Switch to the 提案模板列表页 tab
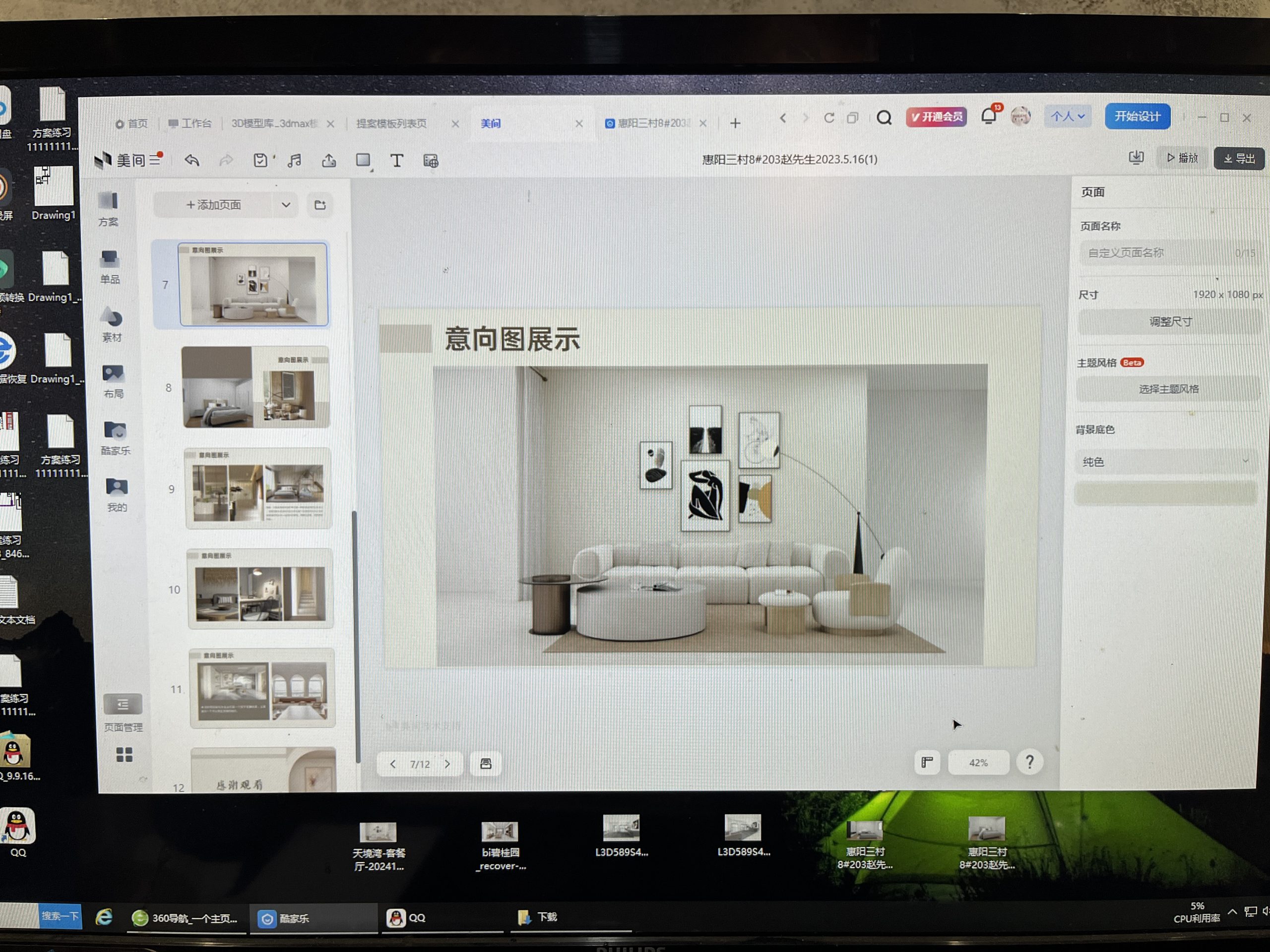The width and height of the screenshot is (1270, 952). click(x=391, y=123)
